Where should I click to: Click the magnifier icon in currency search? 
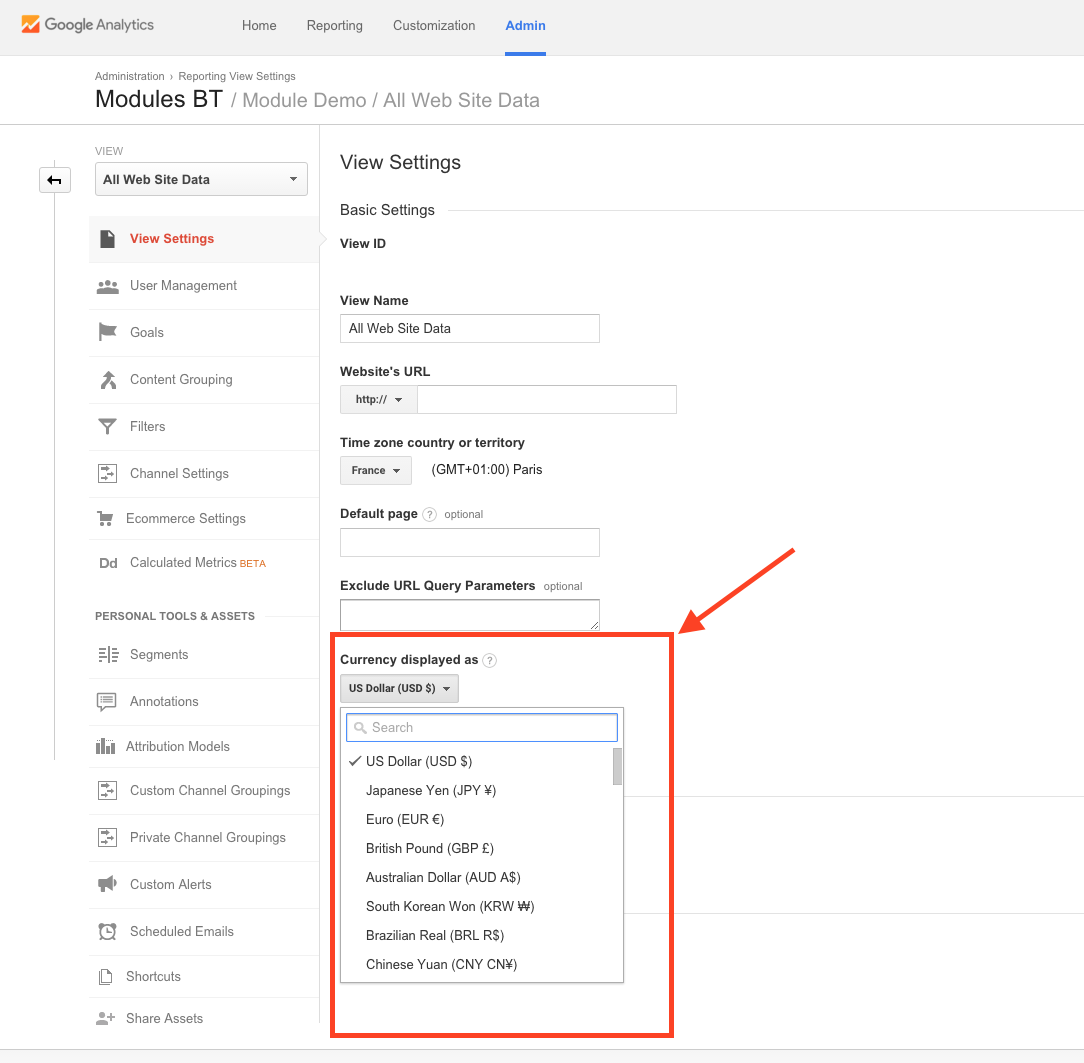[x=360, y=728]
